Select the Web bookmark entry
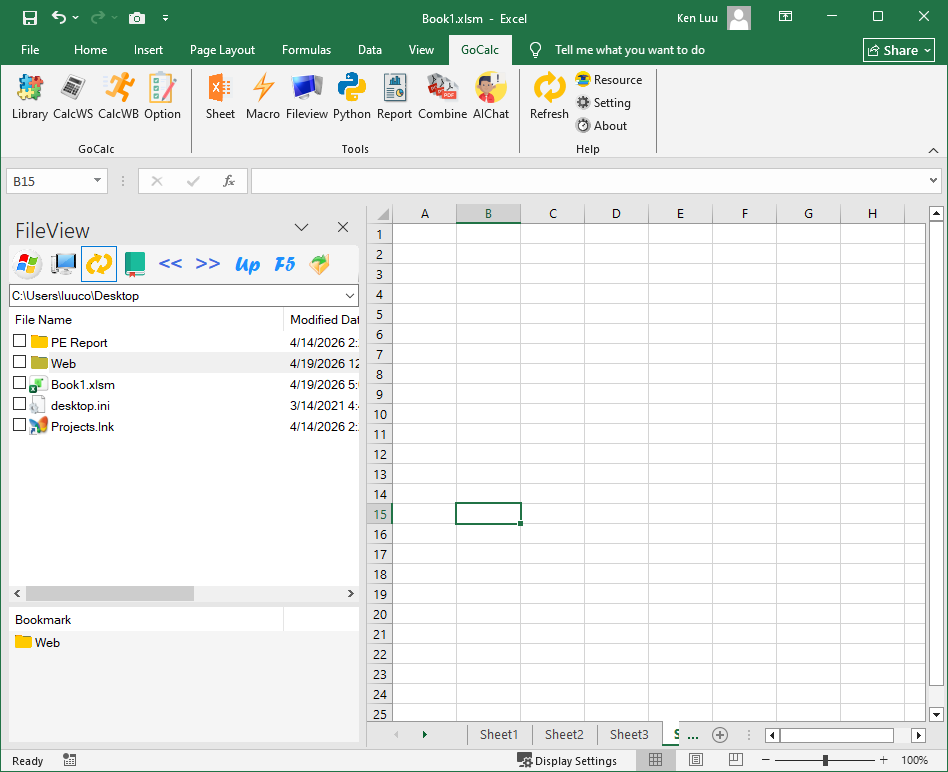The image size is (948, 772). [37, 642]
